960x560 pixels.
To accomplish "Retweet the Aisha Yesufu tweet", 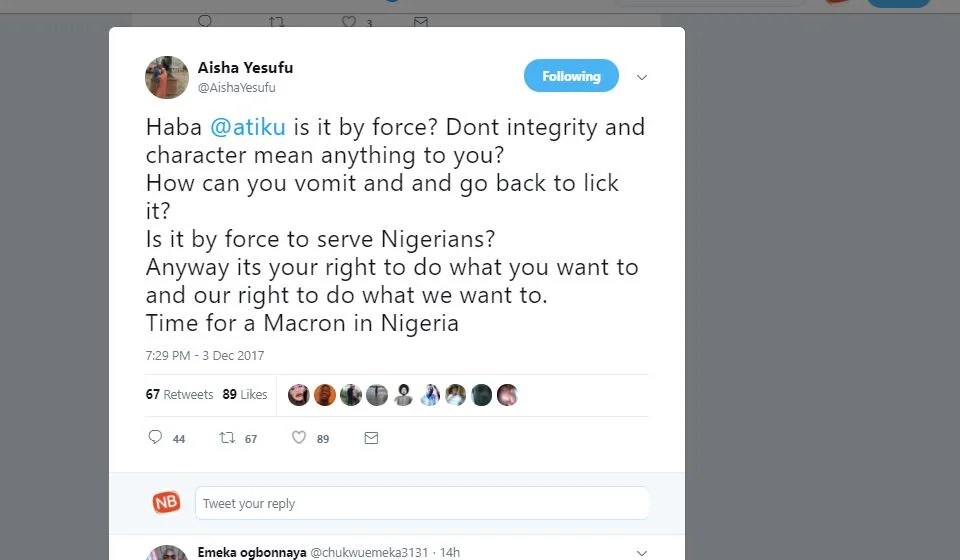I will pos(227,438).
